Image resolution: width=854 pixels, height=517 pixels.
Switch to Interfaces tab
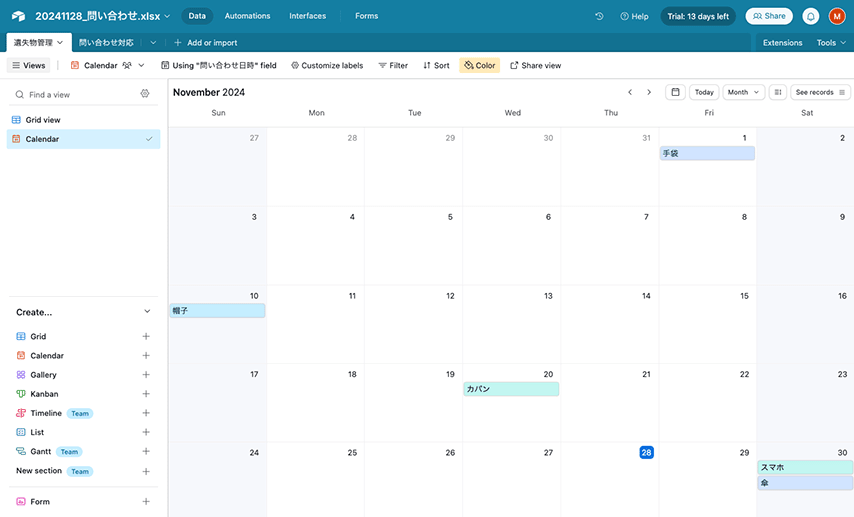[x=307, y=16]
